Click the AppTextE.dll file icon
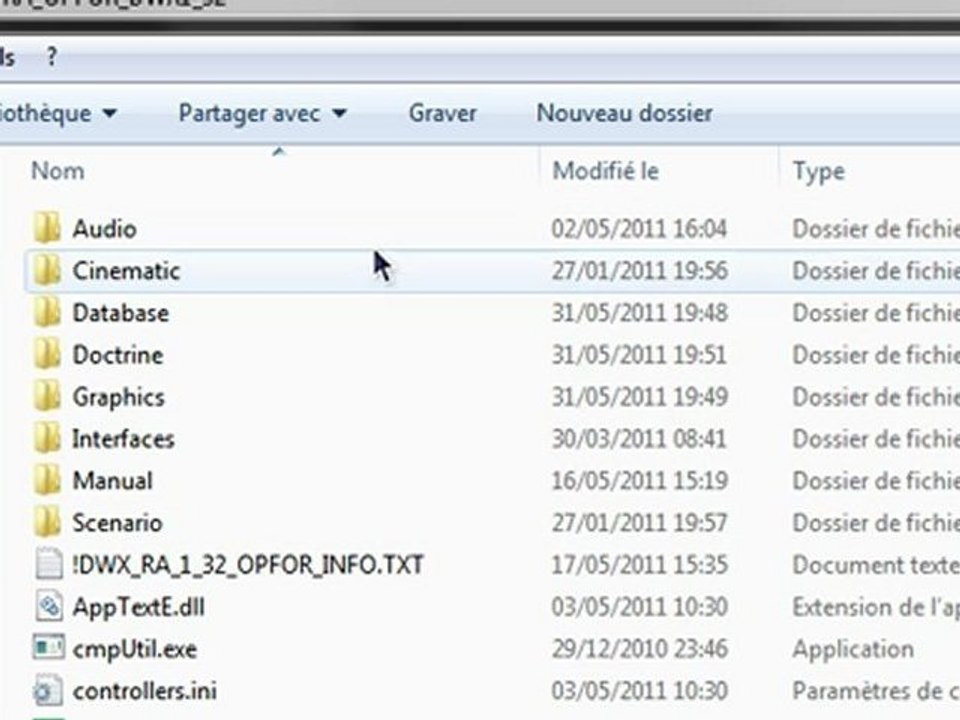The height and width of the screenshot is (720, 960). pos(48,607)
